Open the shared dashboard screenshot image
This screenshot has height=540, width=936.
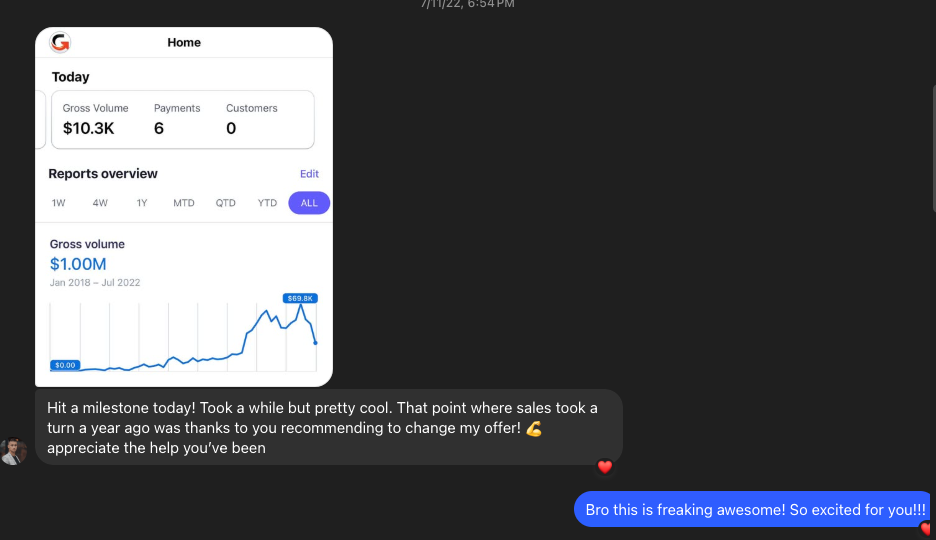click(184, 206)
